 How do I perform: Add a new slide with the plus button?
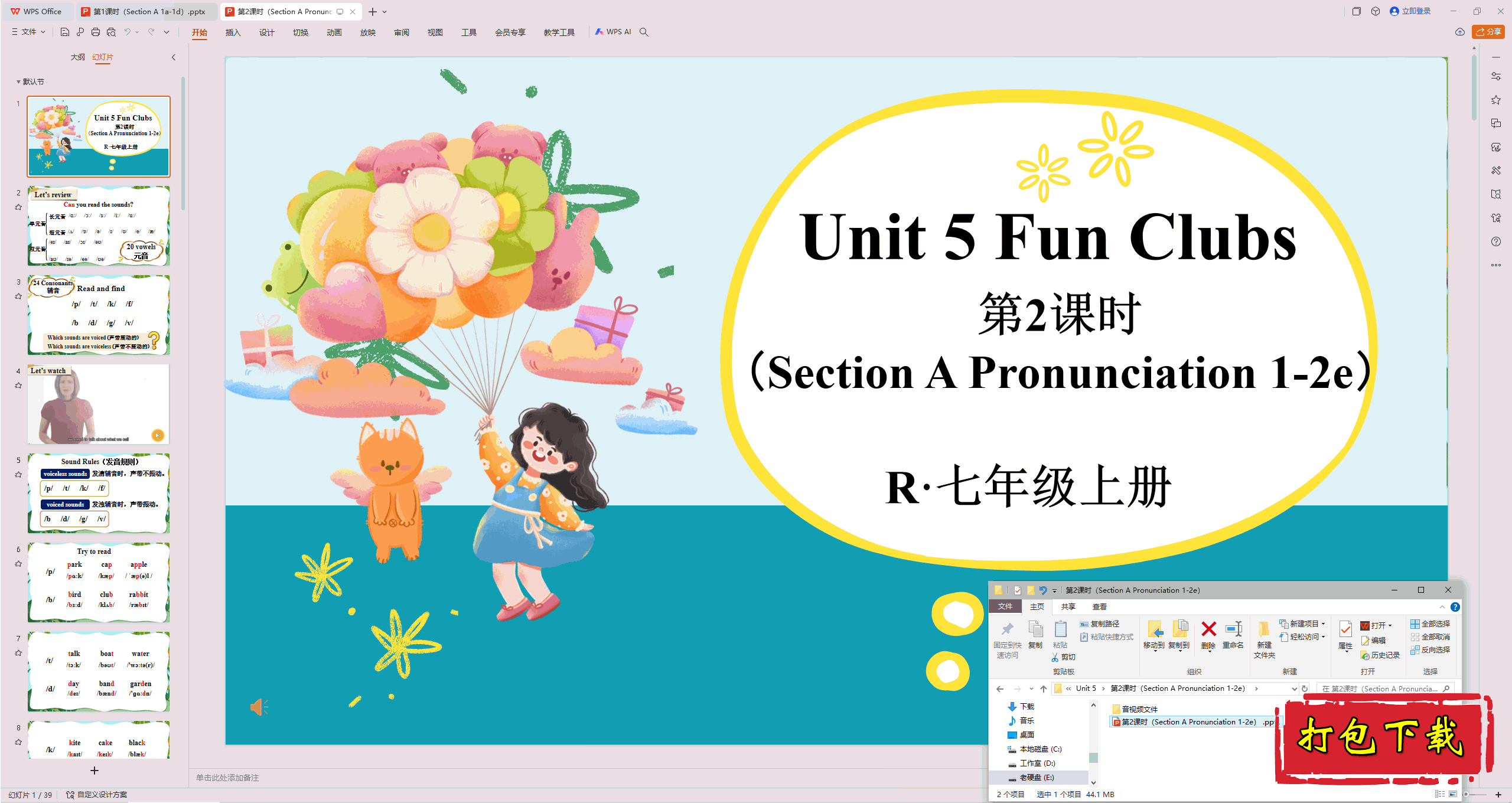click(x=94, y=771)
